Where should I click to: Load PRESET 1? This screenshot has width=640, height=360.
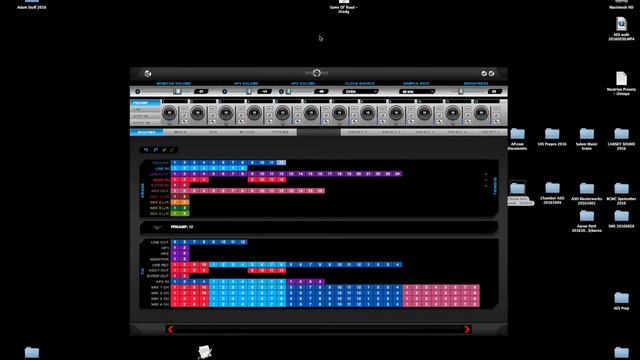coord(358,132)
